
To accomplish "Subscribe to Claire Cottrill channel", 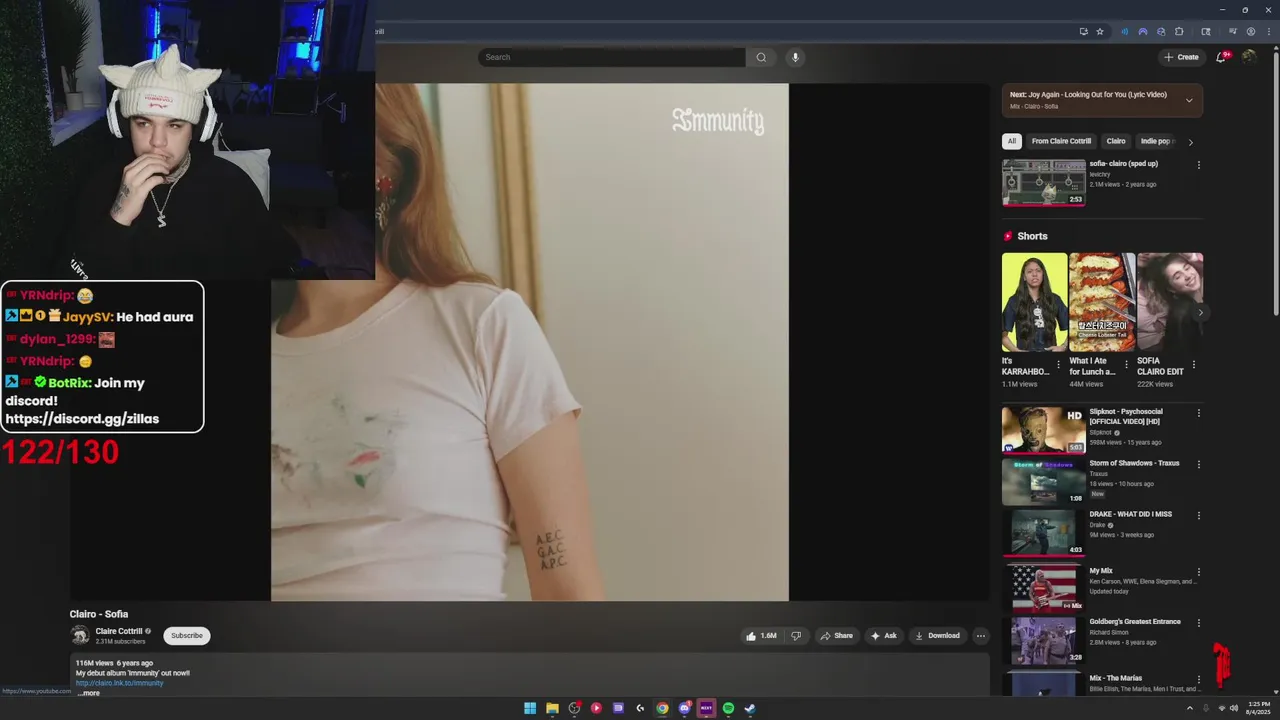I will pyautogui.click(x=187, y=635).
